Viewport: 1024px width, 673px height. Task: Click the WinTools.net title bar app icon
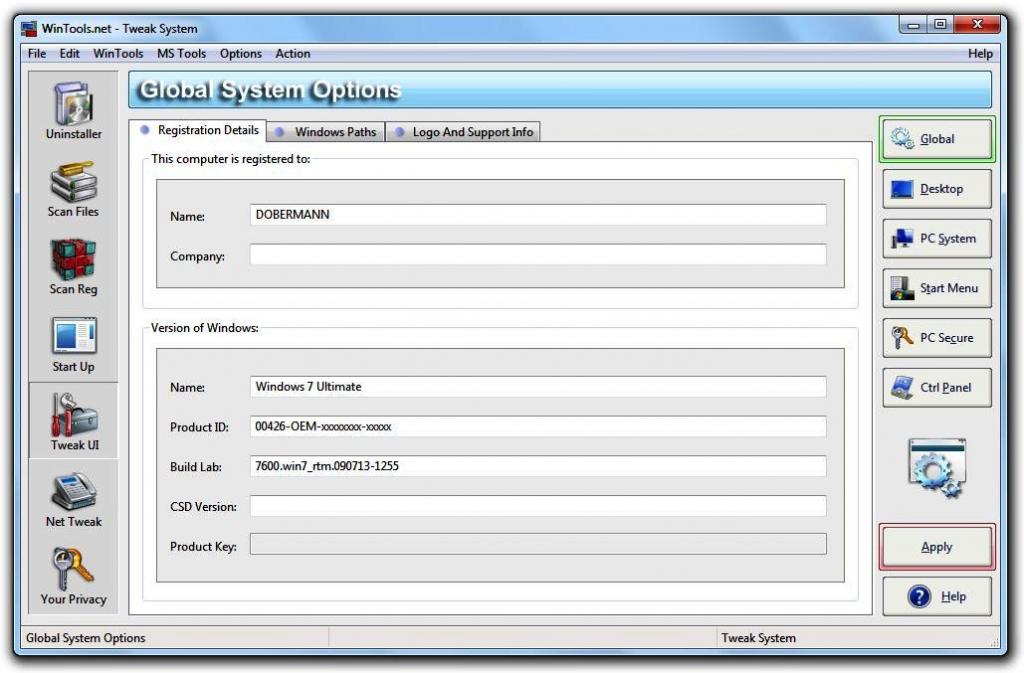pos(29,29)
